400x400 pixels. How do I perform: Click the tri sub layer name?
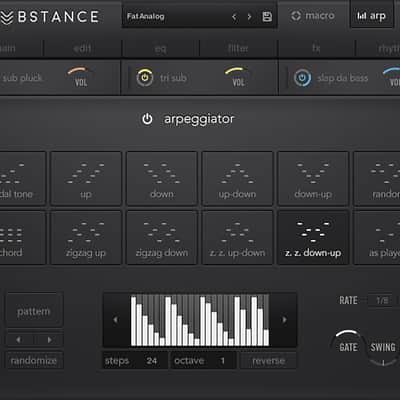pos(173,78)
